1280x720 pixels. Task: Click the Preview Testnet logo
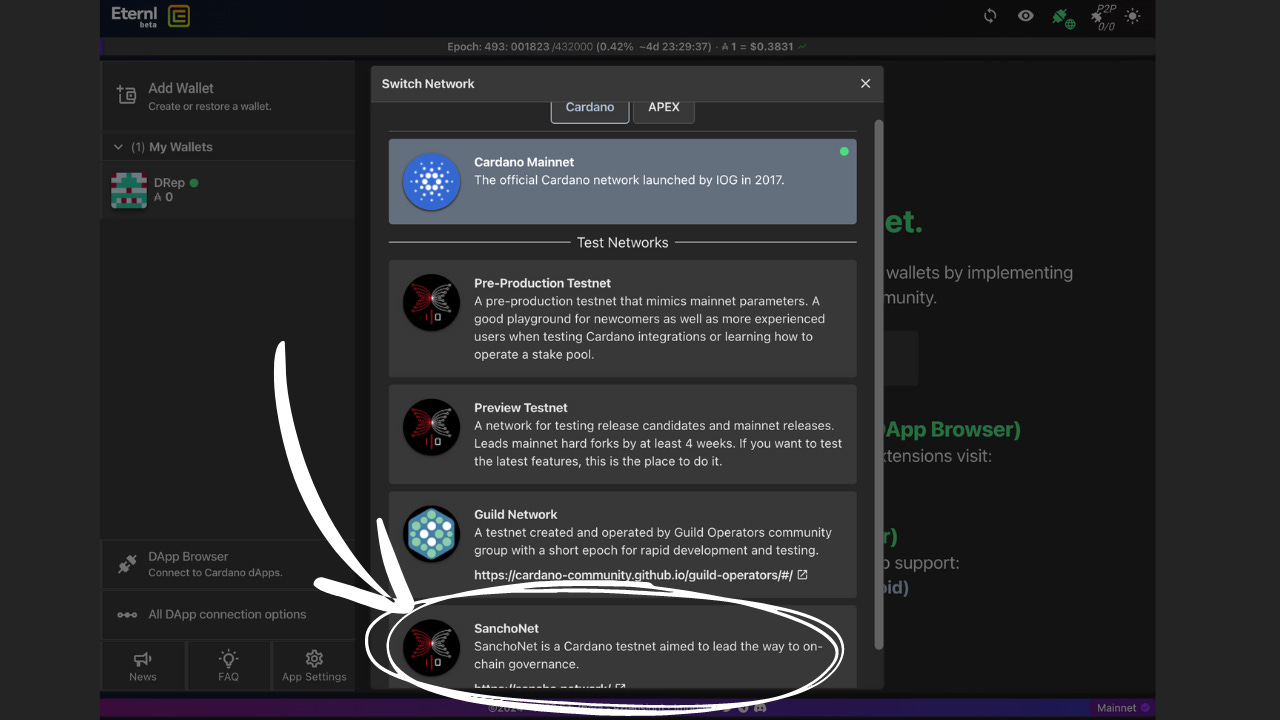click(431, 427)
